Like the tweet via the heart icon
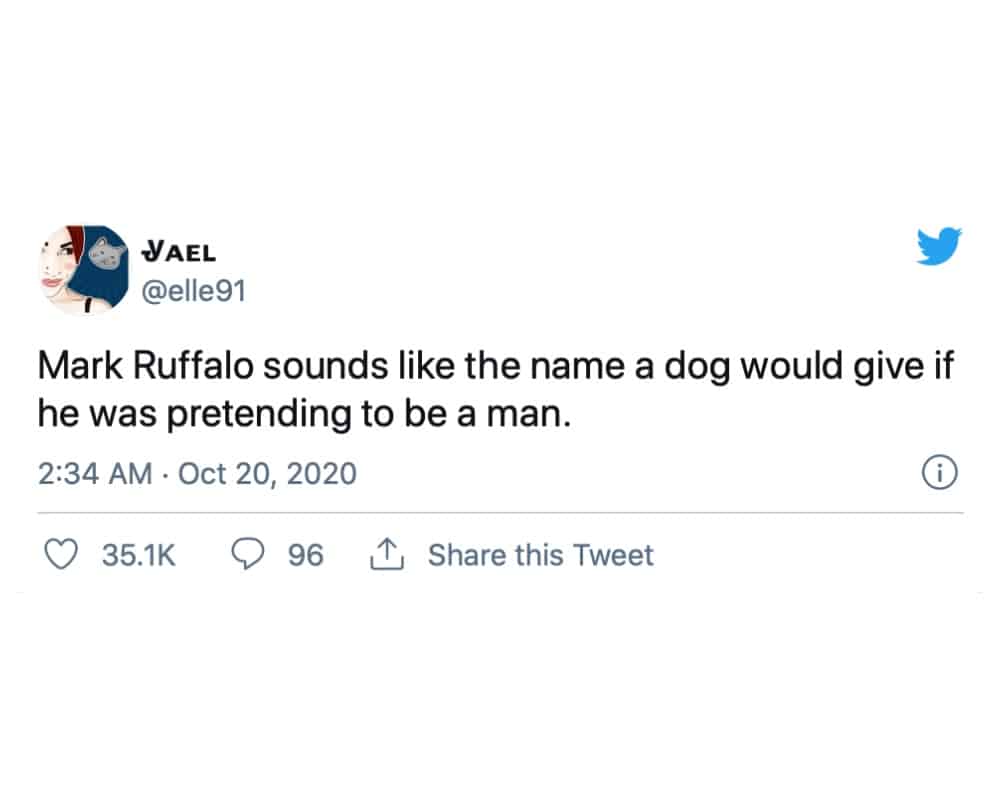 [60, 555]
